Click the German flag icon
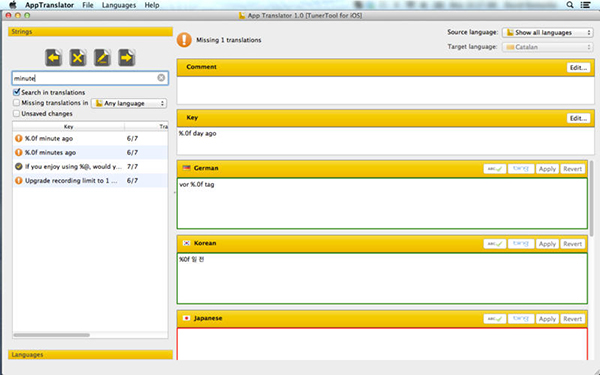The image size is (600, 375). 186,168
